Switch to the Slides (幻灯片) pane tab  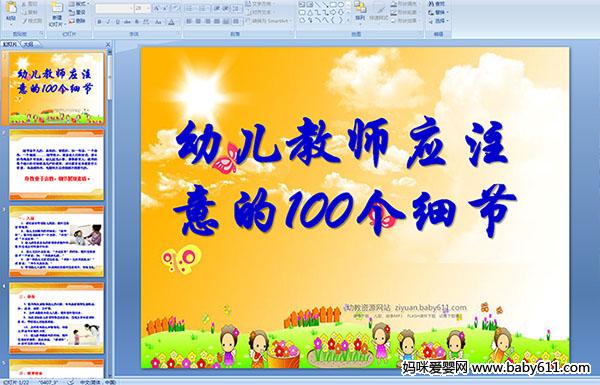(10, 44)
